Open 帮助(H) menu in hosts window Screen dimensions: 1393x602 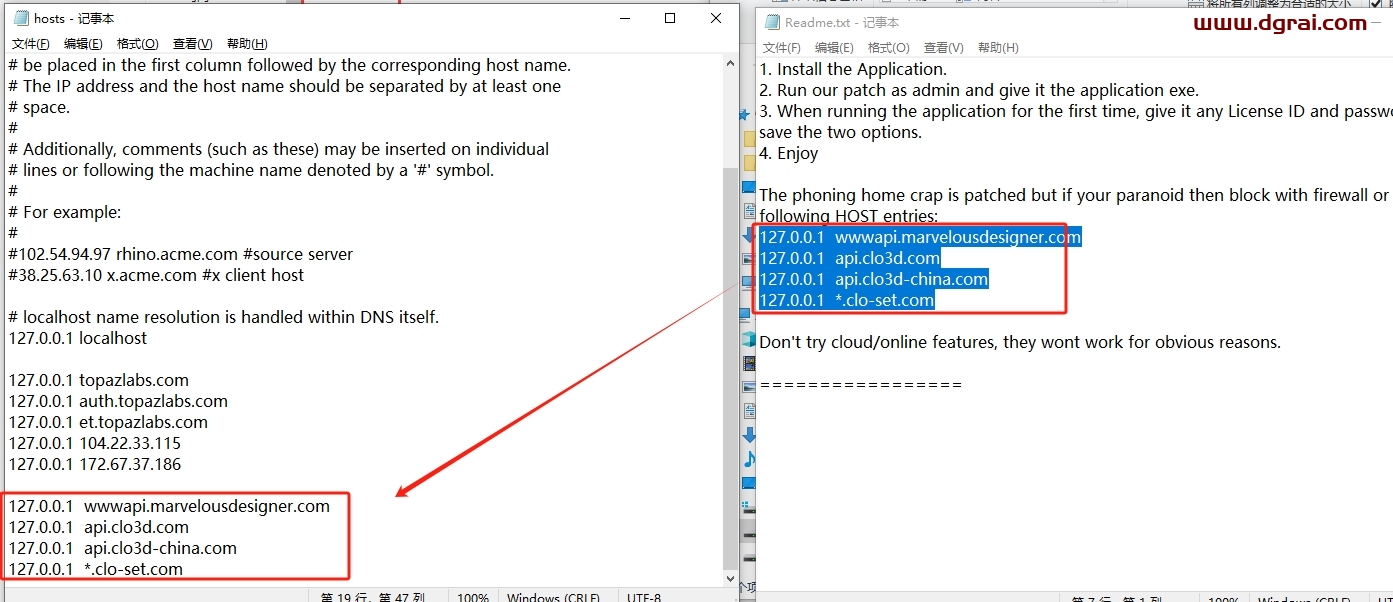(x=247, y=44)
